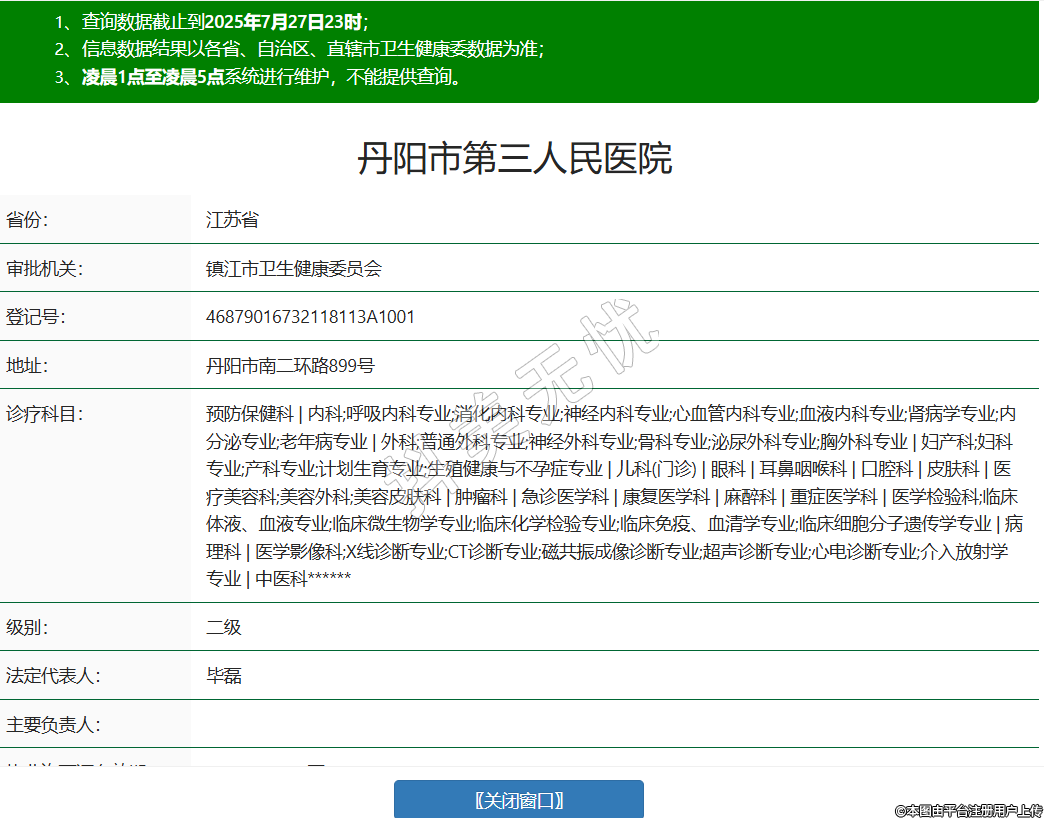Click the 法定代表人 row label
This screenshot has height=818, width=1044.
[53, 676]
